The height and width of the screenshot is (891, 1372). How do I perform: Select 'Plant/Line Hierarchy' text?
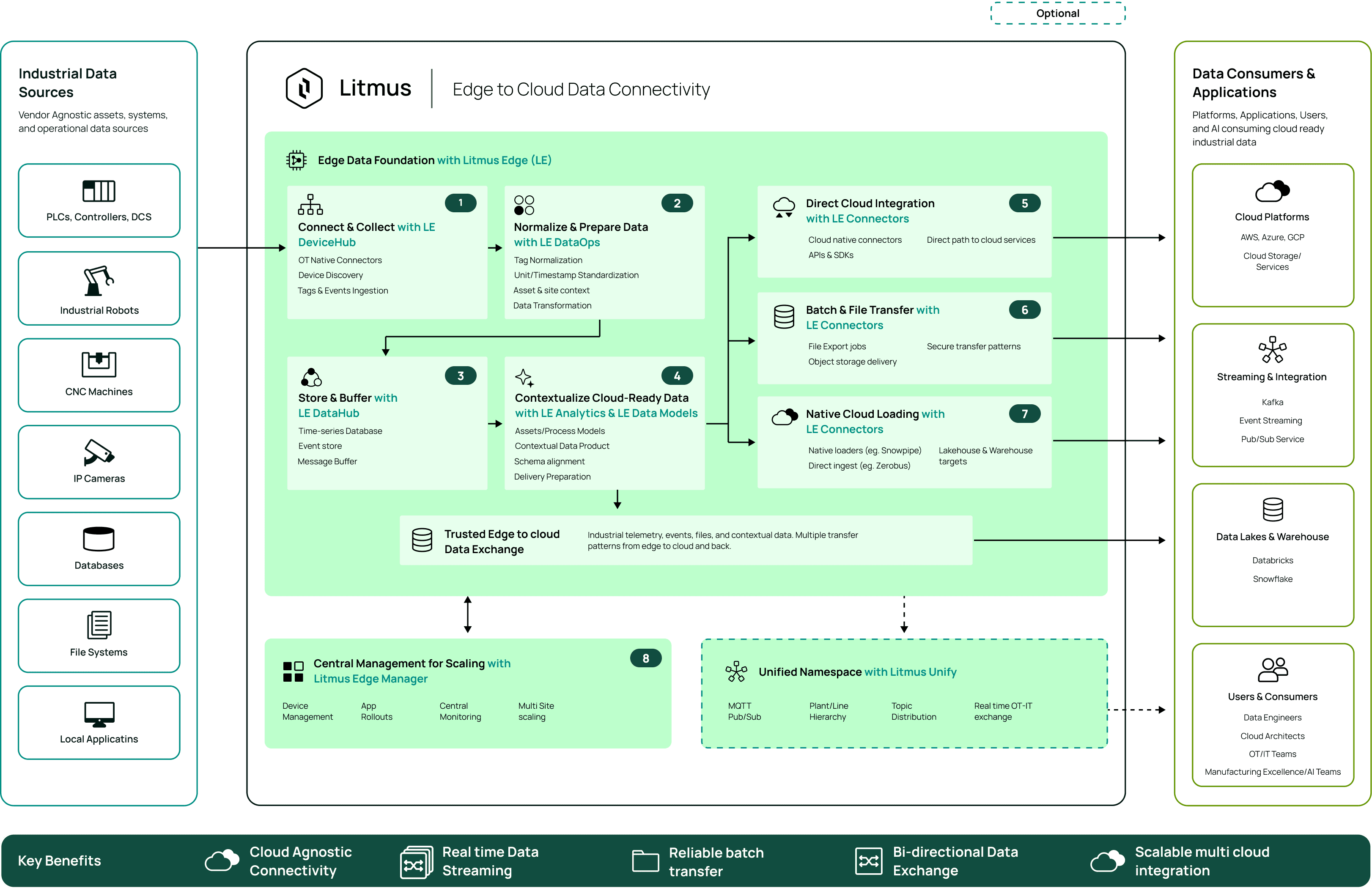[829, 711]
